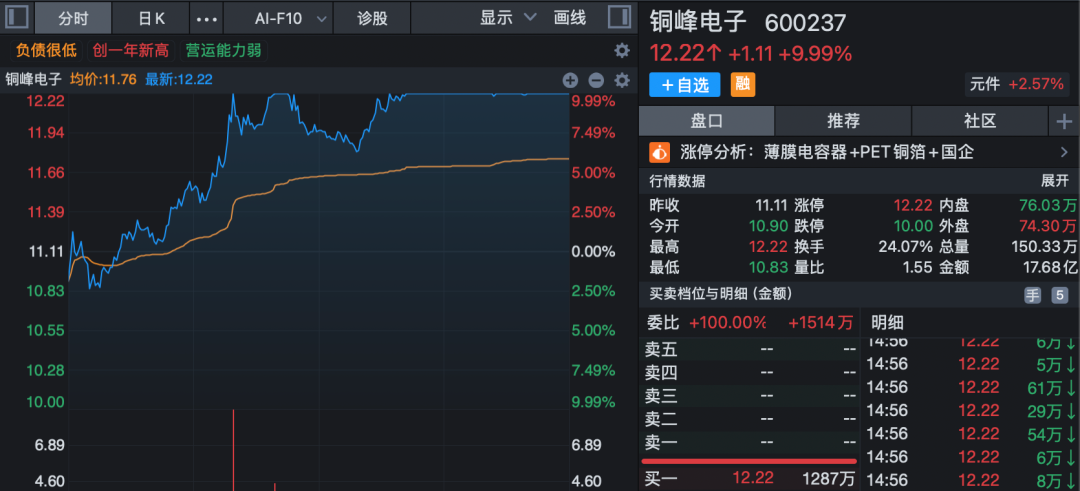The width and height of the screenshot is (1080, 491).
Task: Click 均价:11.76 label on chart
Action: 104,80
